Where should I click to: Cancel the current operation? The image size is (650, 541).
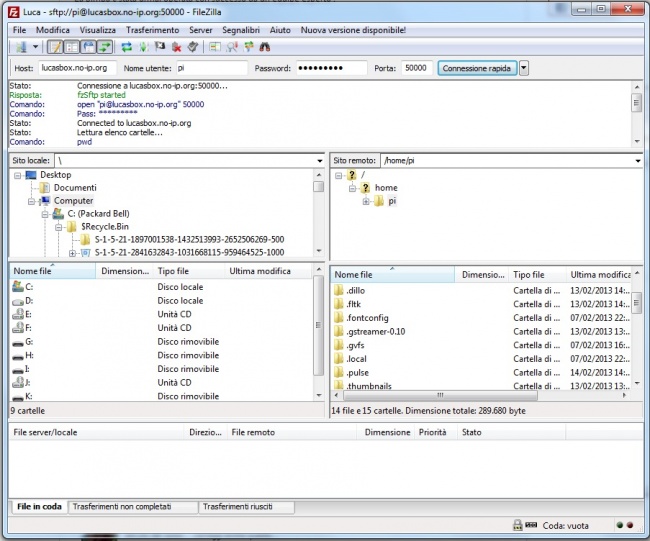[160, 47]
